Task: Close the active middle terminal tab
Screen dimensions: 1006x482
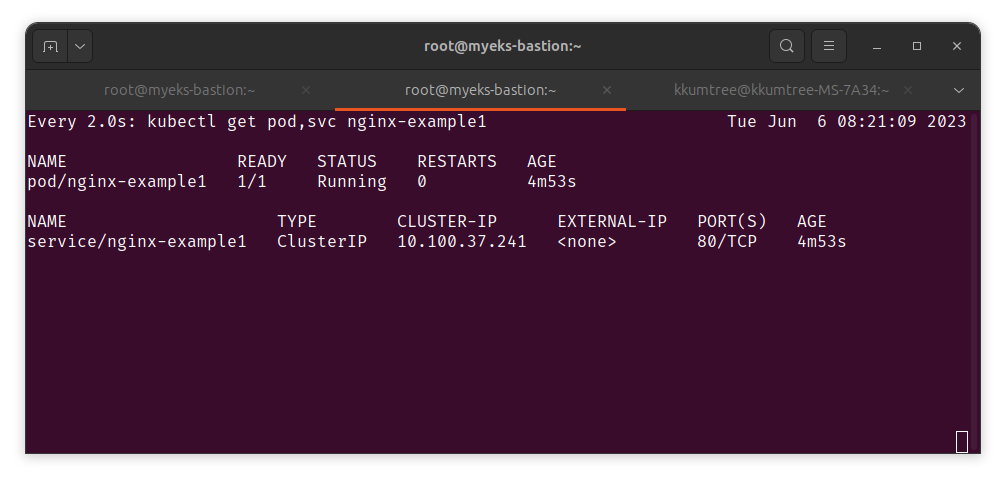Action: [607, 90]
